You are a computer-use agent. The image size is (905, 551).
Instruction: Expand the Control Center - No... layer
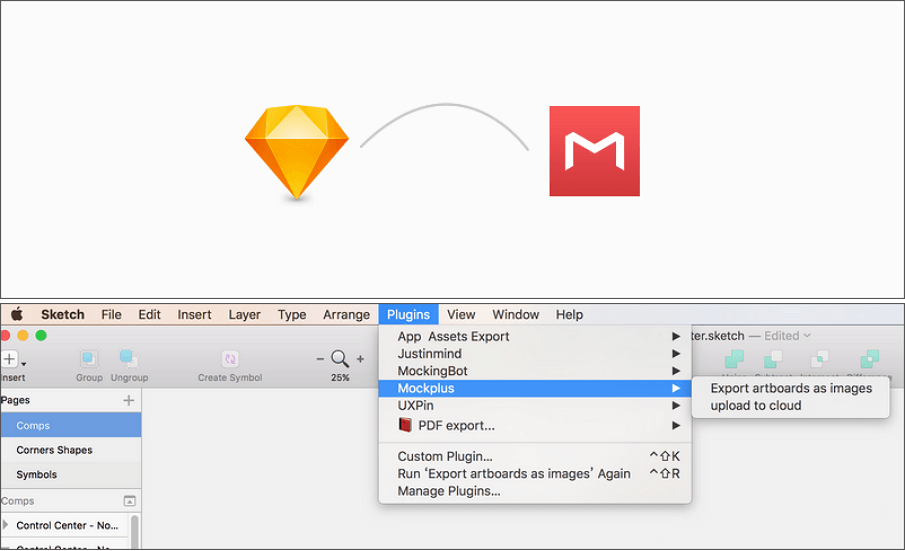click(5, 524)
